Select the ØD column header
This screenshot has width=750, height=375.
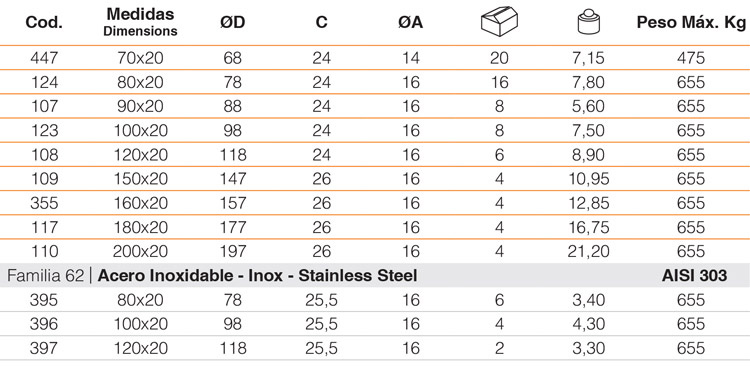coord(232,22)
